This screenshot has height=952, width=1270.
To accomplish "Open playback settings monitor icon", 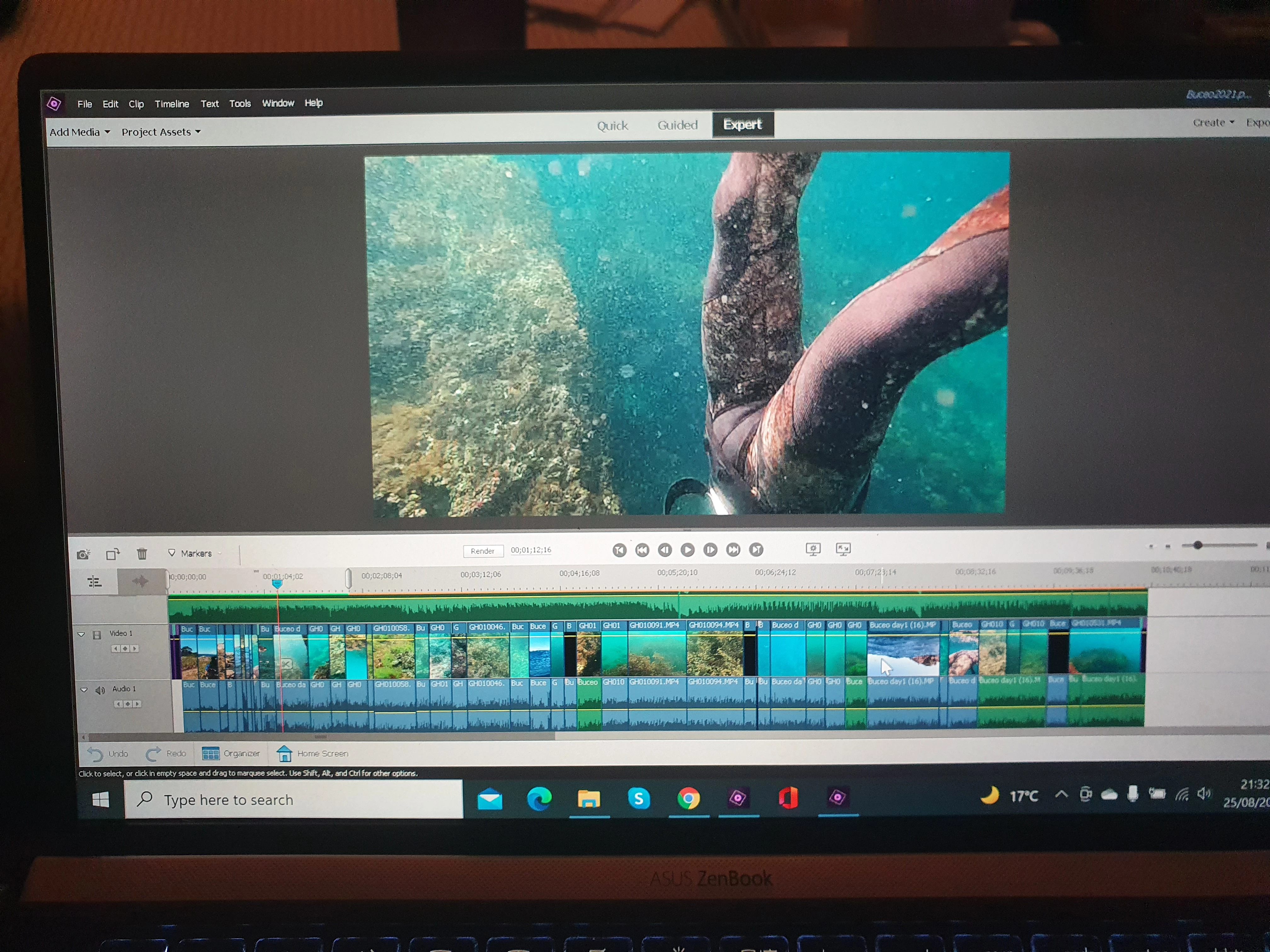I will (x=813, y=549).
